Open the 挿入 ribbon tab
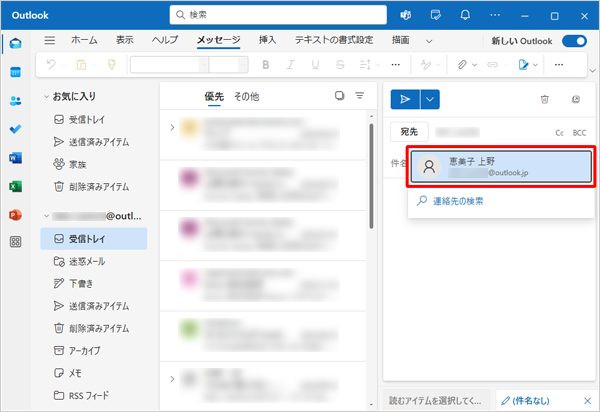This screenshot has height=412, width=600. click(267, 40)
